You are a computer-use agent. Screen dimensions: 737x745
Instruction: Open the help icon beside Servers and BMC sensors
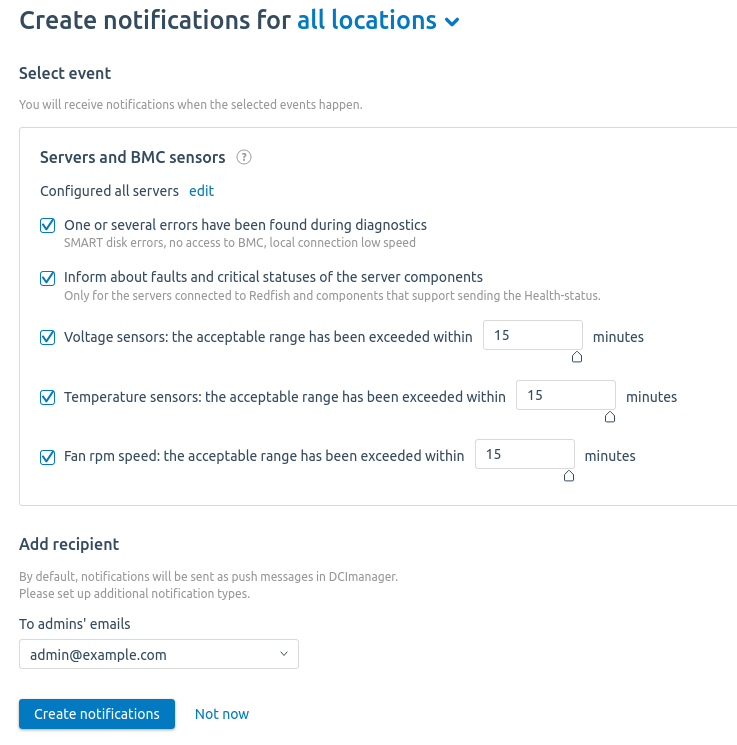click(x=244, y=157)
